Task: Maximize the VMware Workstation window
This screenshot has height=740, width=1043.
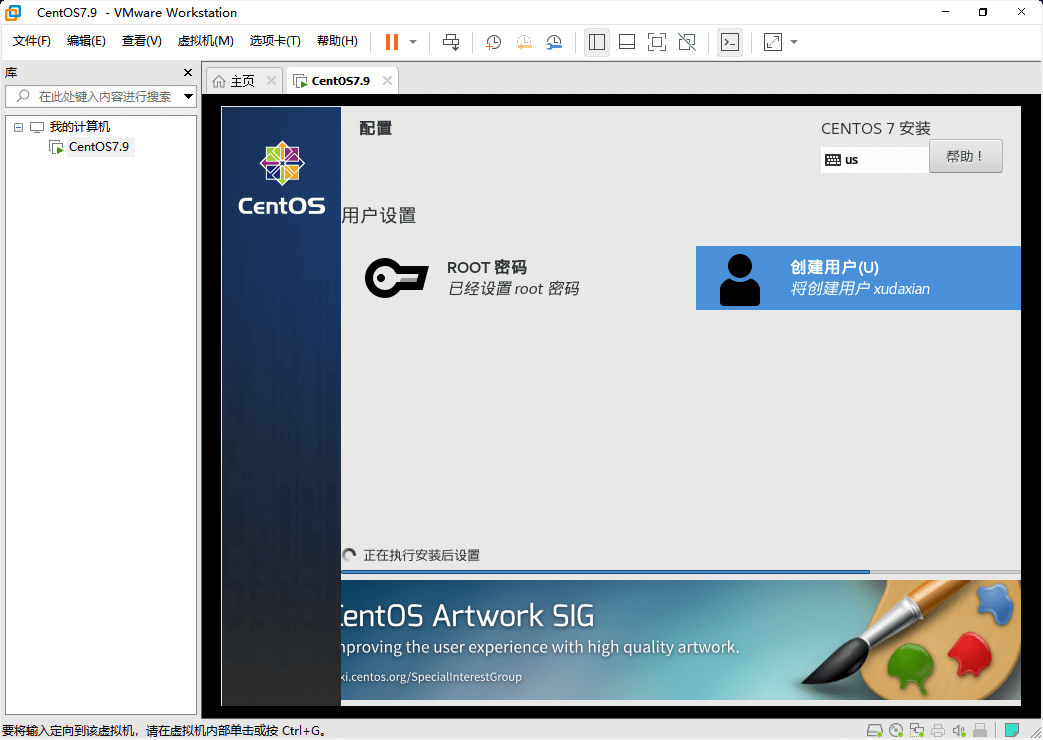Action: click(982, 12)
